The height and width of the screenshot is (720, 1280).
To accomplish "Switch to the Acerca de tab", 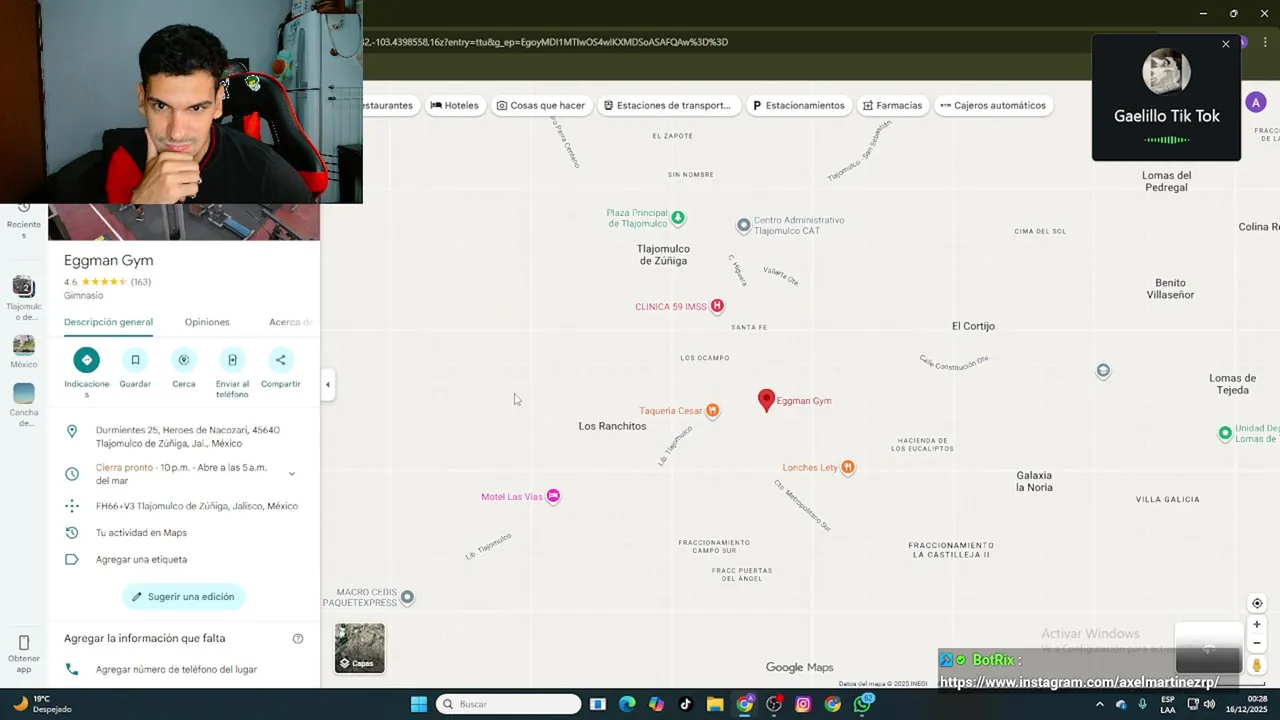I will [x=291, y=322].
